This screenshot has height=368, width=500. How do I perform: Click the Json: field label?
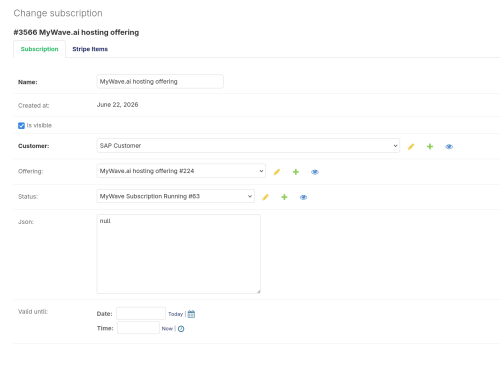click(x=26, y=222)
